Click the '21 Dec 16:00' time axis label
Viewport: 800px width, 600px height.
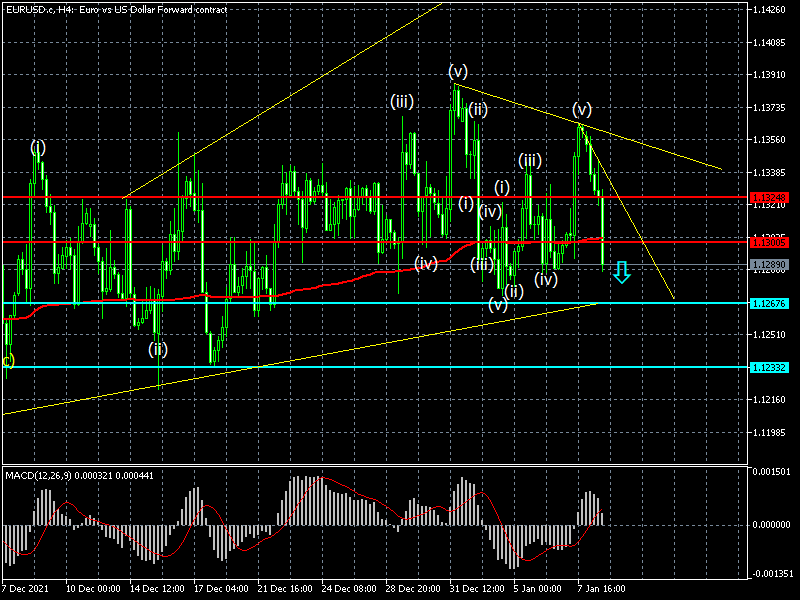point(285,588)
